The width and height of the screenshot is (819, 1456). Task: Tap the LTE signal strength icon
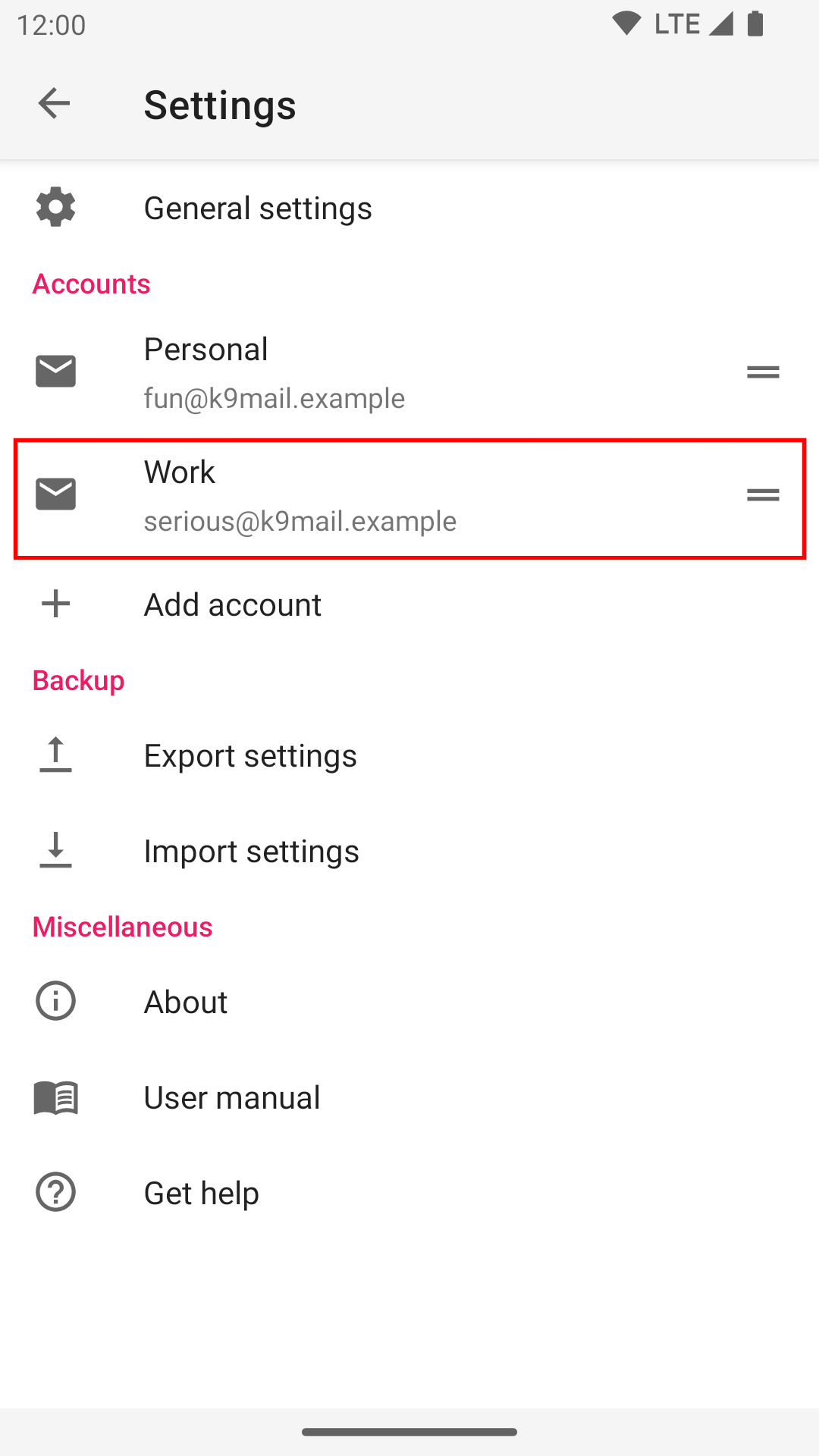[720, 24]
